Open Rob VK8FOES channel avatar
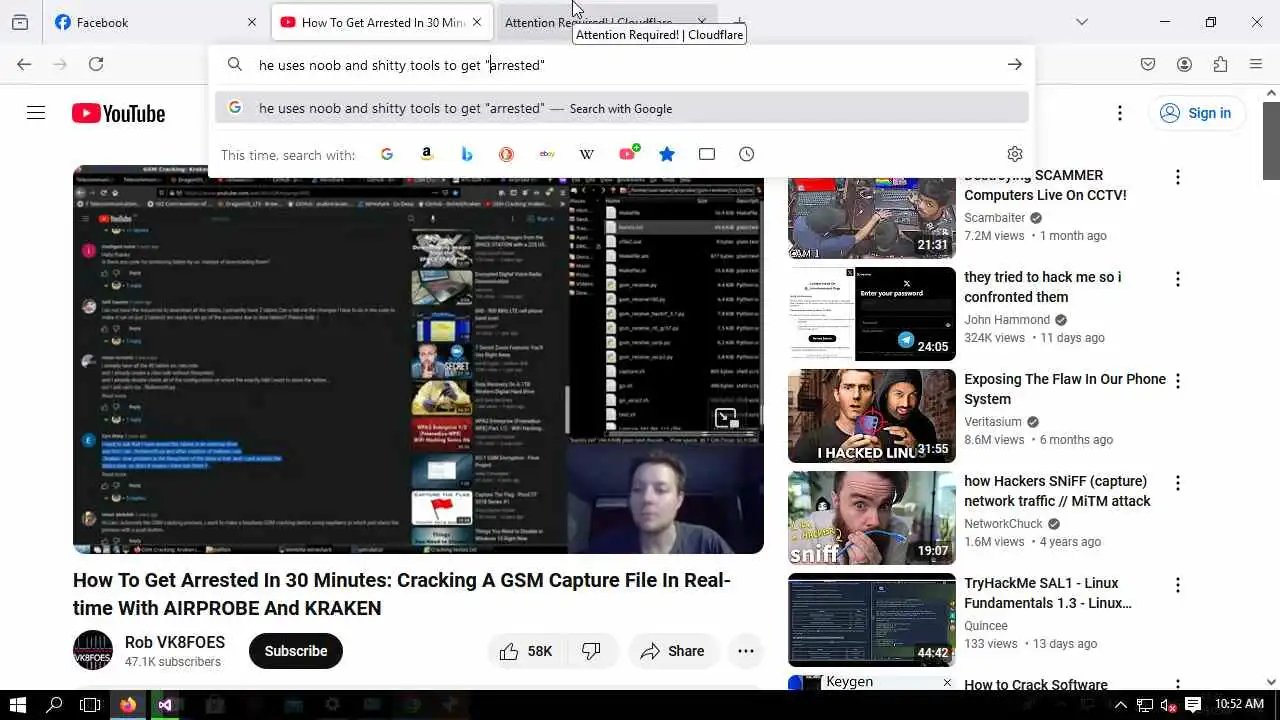The image size is (1280, 720). pyautogui.click(x=93, y=650)
